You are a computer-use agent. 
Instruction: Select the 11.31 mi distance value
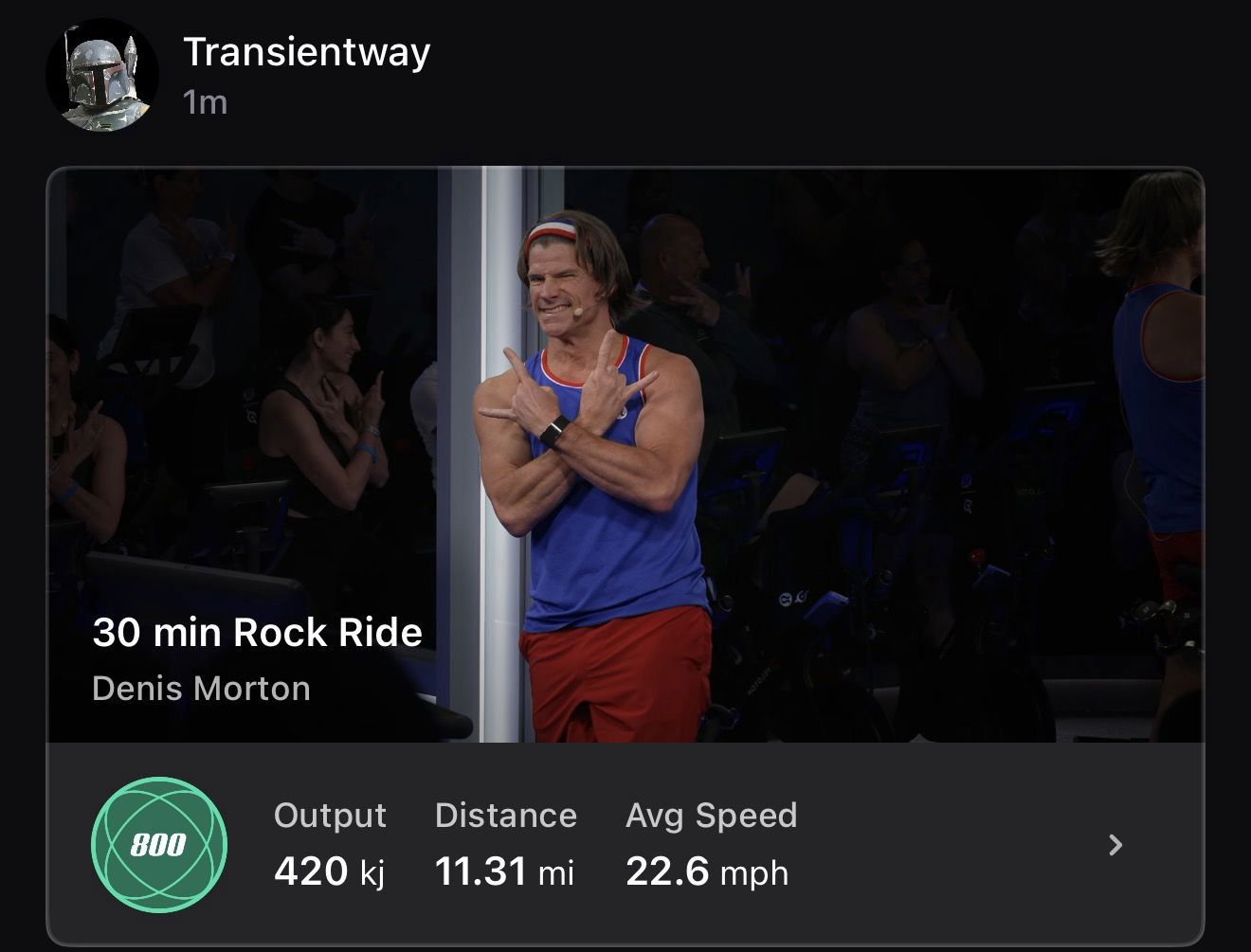pyautogui.click(x=504, y=871)
